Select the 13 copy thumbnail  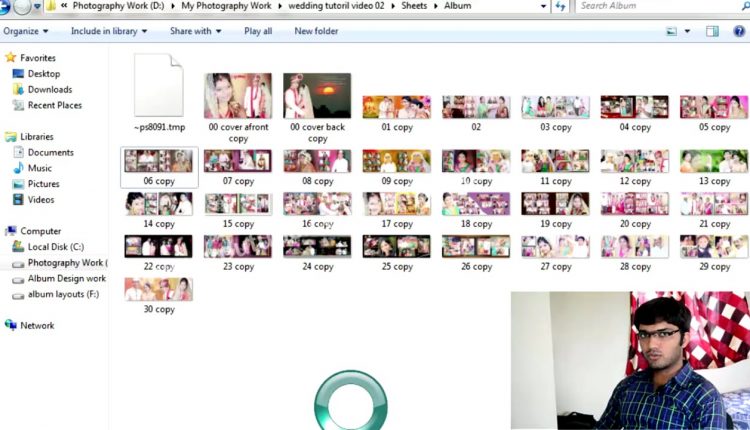coord(714,161)
